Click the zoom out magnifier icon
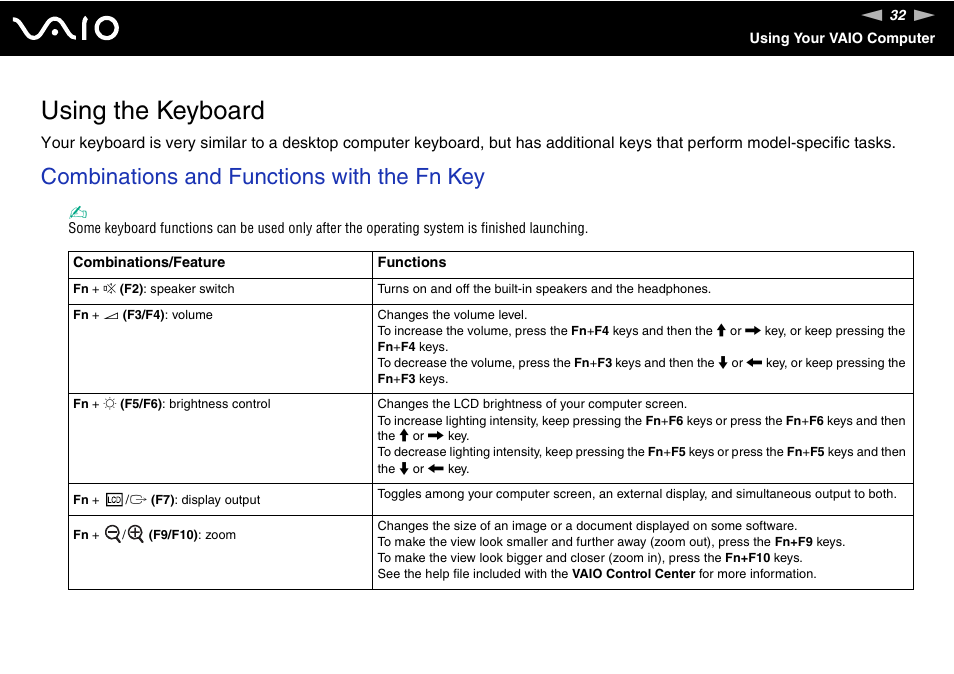The image size is (954, 674). pos(113,534)
